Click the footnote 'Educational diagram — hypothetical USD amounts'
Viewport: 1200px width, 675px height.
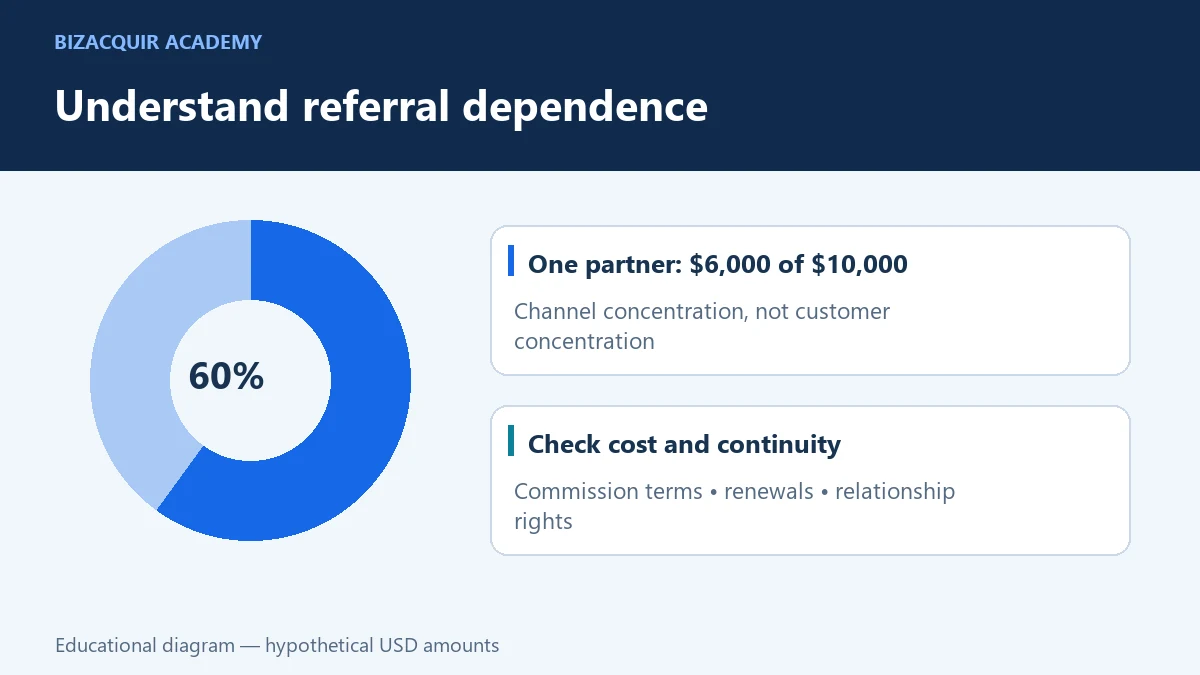point(277,645)
